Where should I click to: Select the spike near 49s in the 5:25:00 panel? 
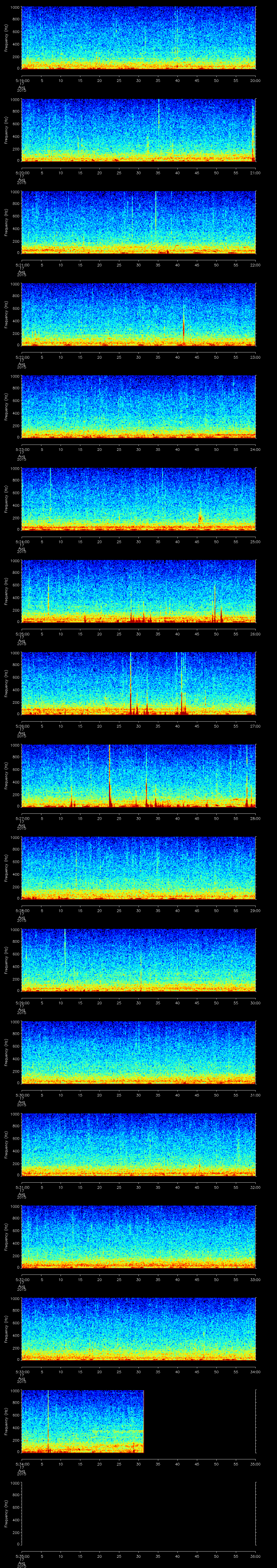(x=214, y=603)
